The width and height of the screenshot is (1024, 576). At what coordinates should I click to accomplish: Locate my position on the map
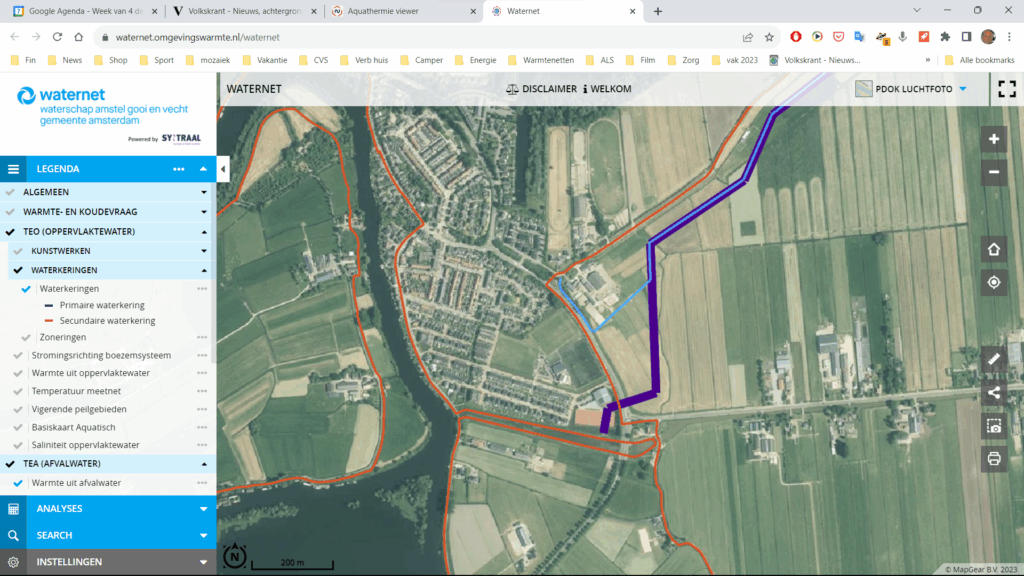coord(993,282)
